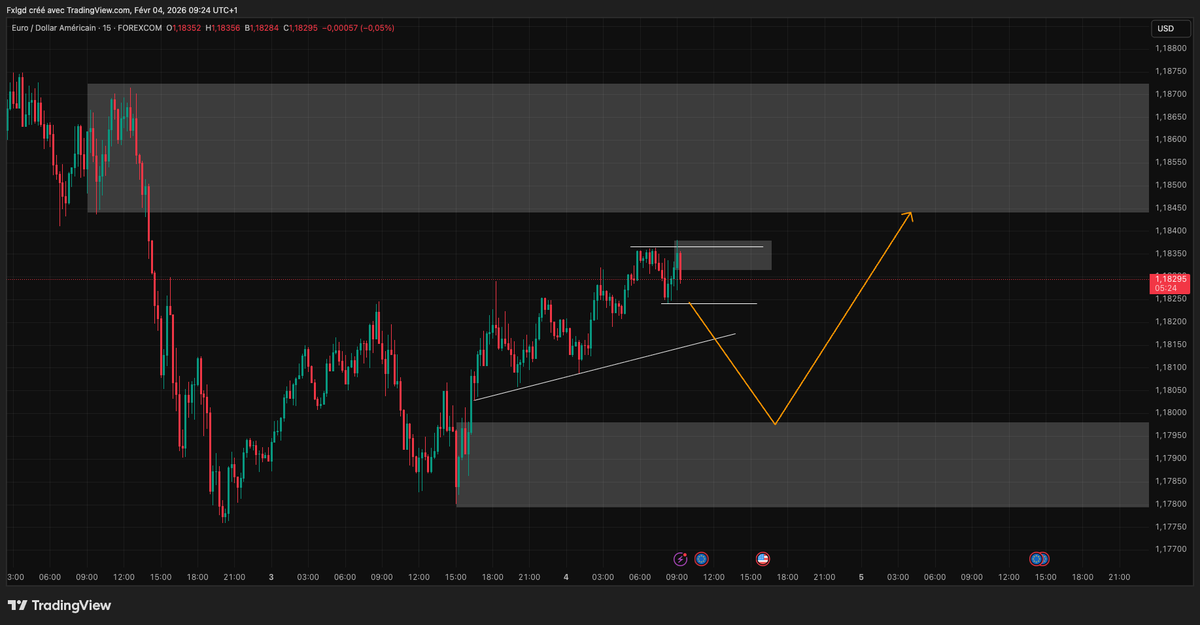Select the lower gray demand zone rectangle

(x=801, y=464)
